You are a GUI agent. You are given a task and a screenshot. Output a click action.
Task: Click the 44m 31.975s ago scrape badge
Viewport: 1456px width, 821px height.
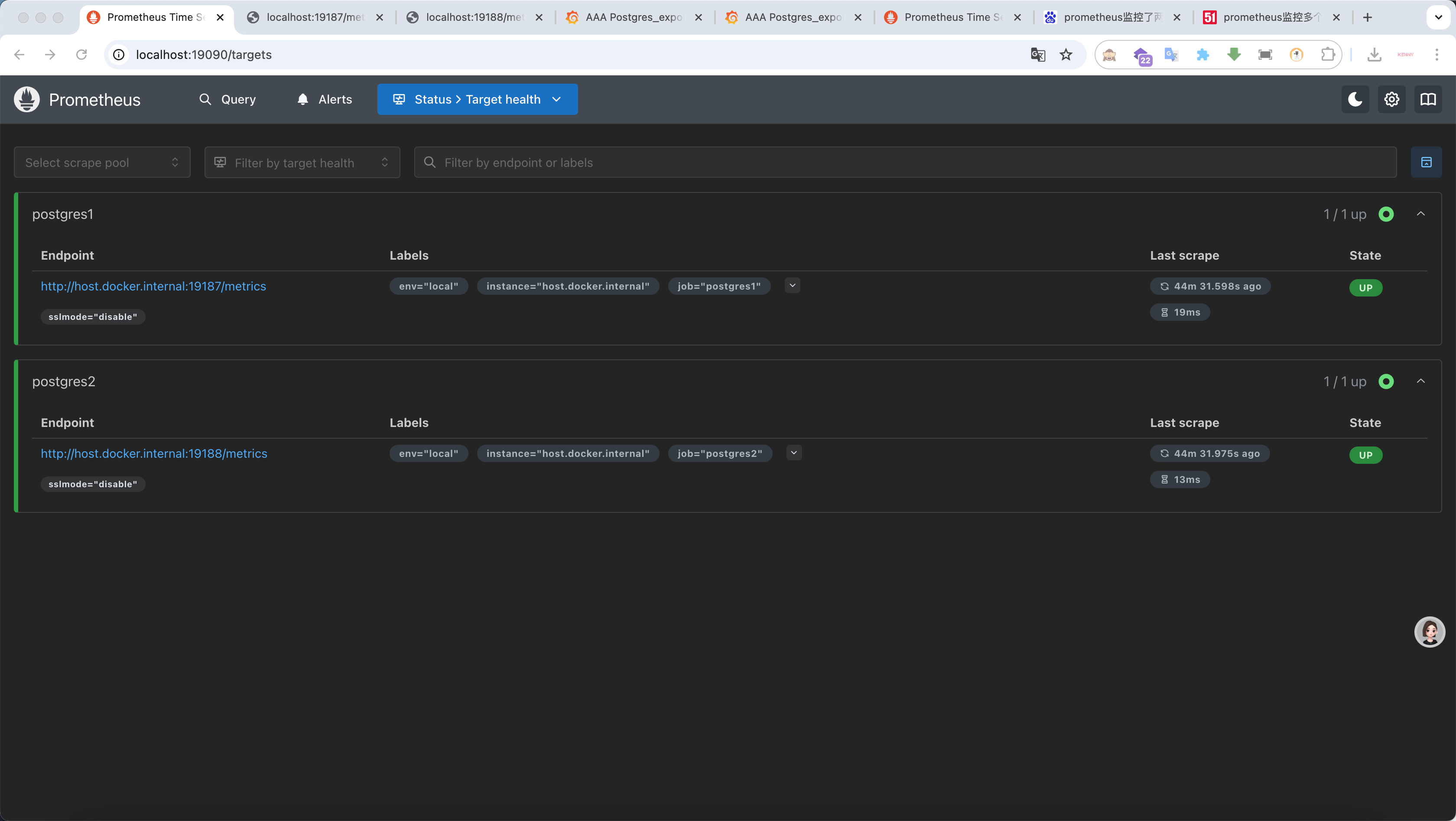1209,453
